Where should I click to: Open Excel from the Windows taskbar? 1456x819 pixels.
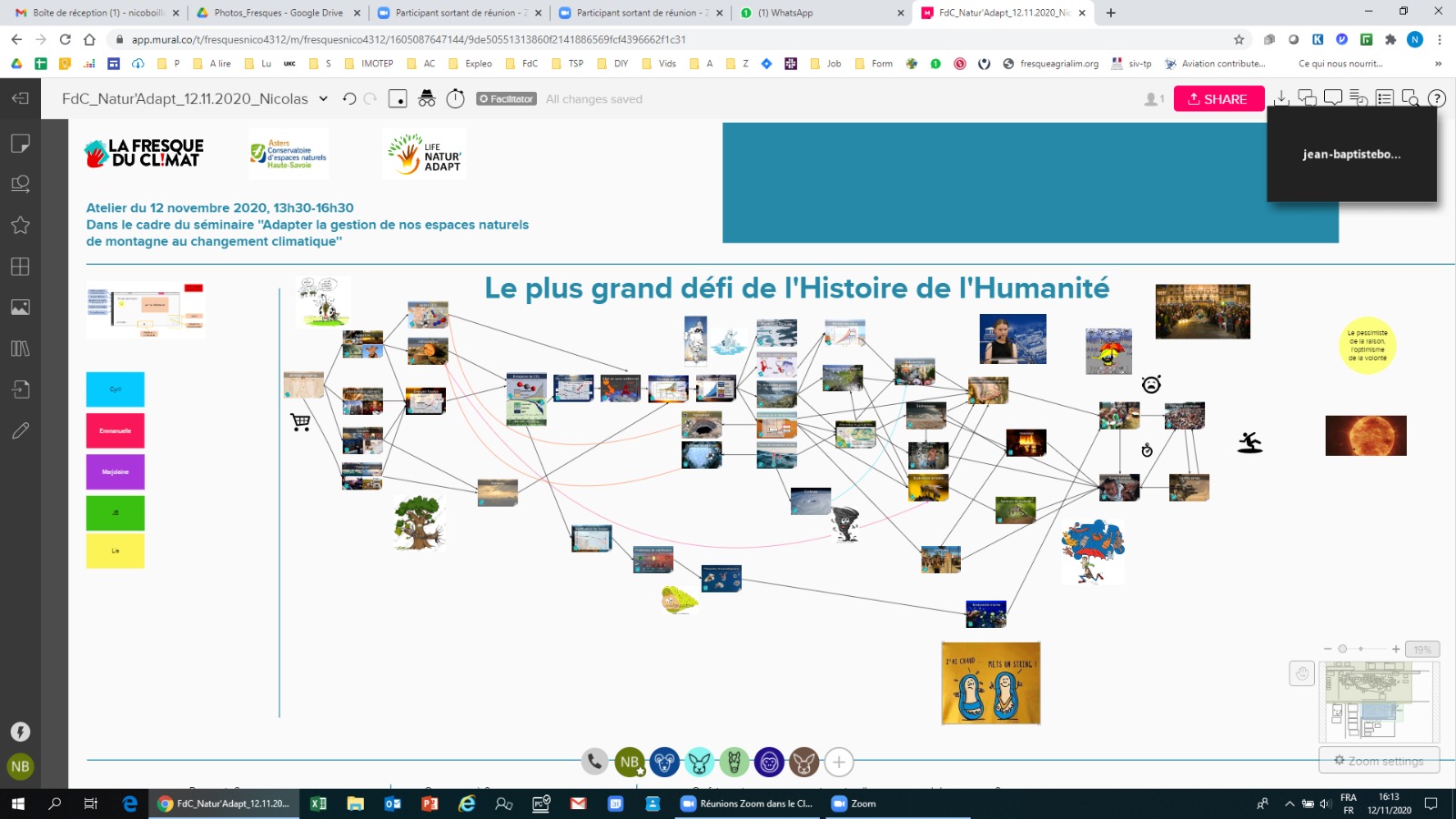pyautogui.click(x=318, y=804)
